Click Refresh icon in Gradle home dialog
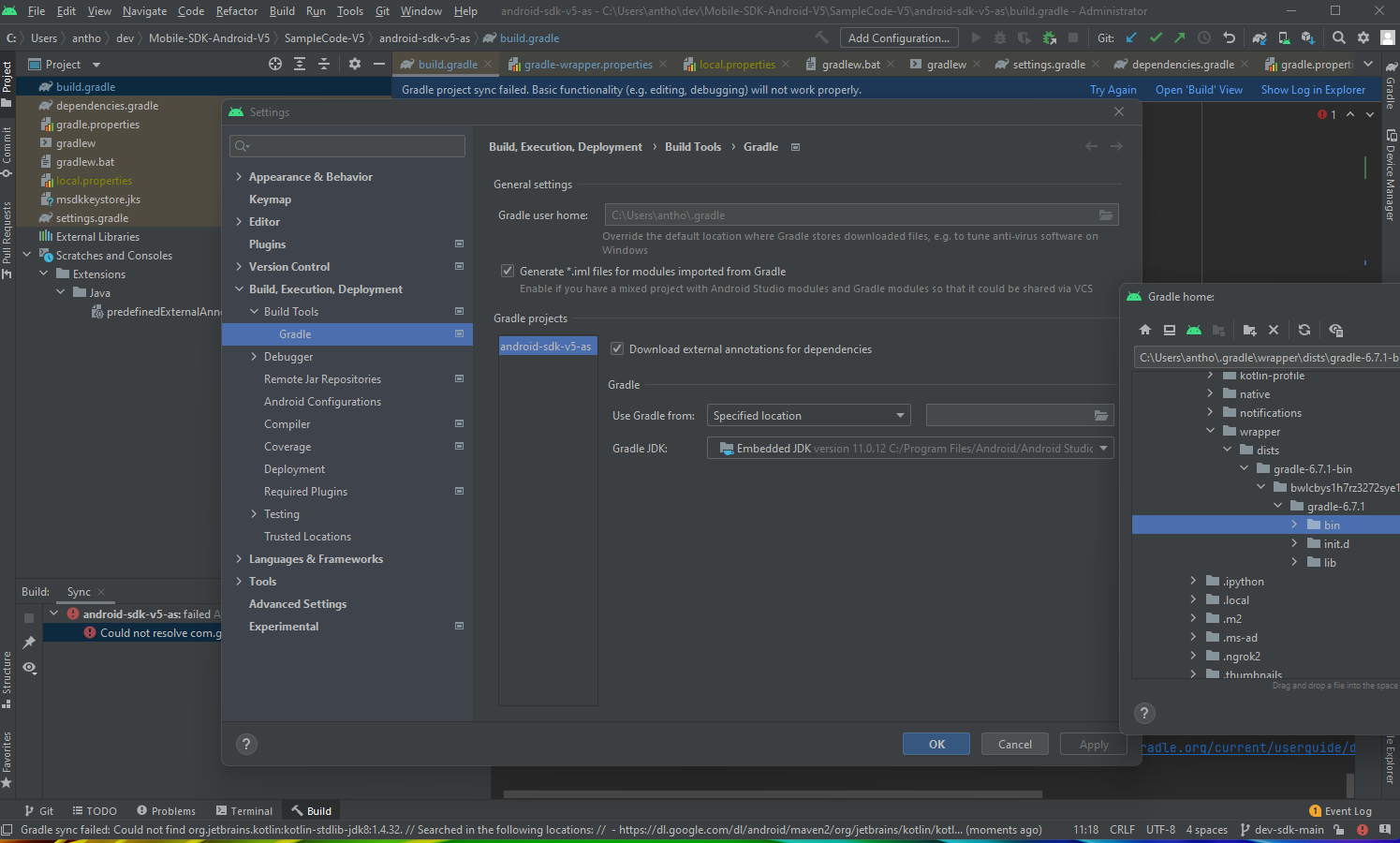 1304,330
